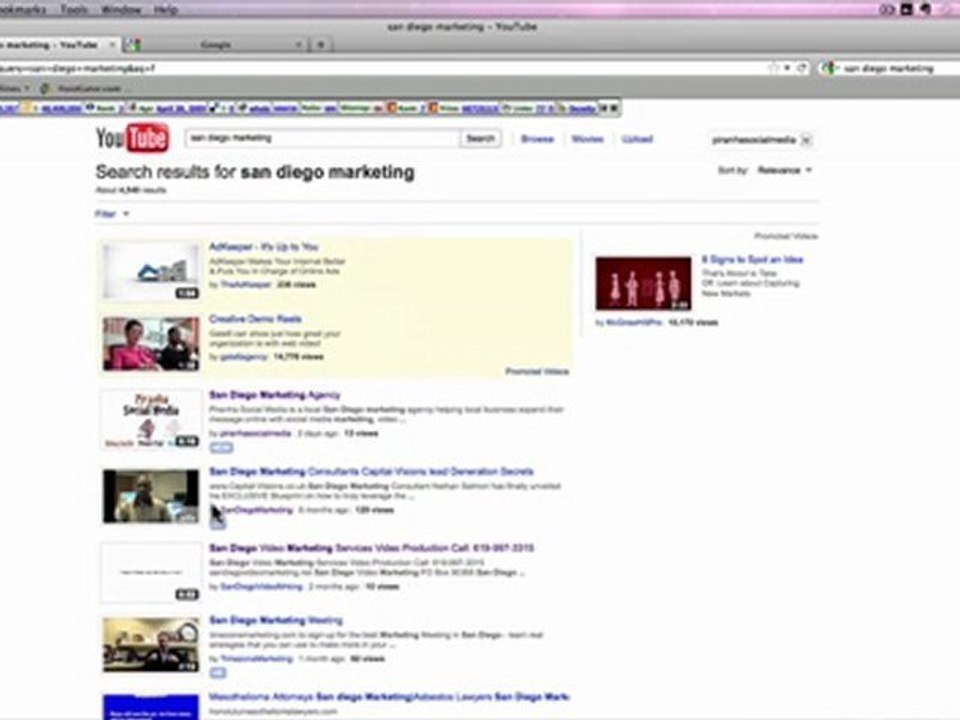960x720 pixels.
Task: Open the 8 Signs to Spot an Idea promoted video
Action: pos(752,259)
